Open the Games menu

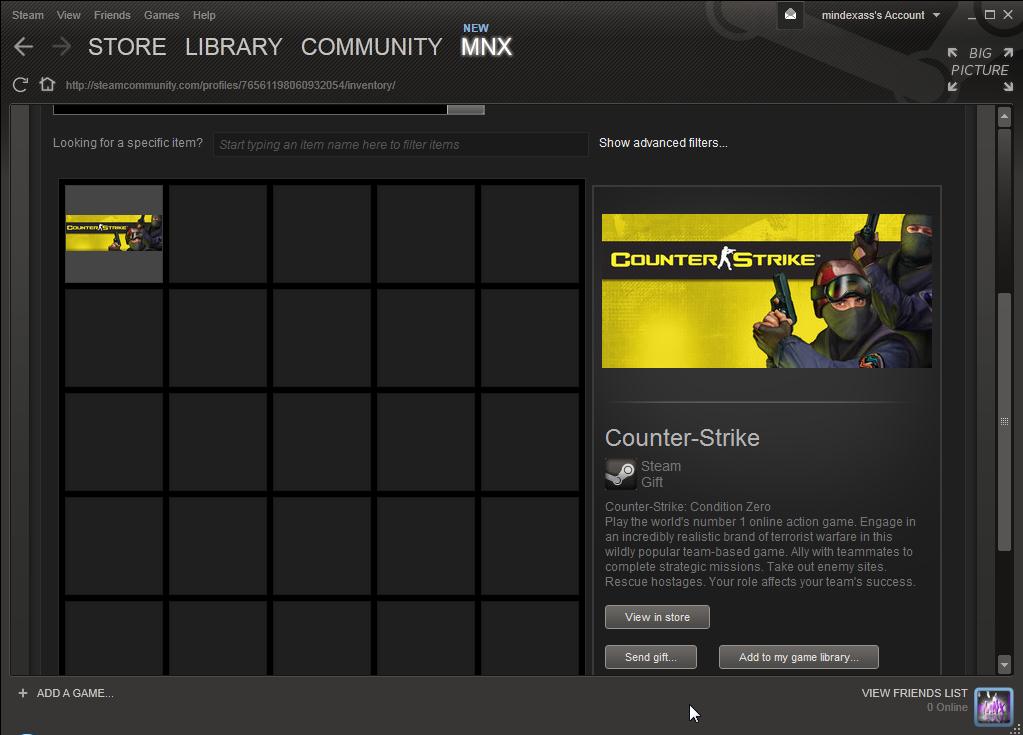pyautogui.click(x=161, y=15)
